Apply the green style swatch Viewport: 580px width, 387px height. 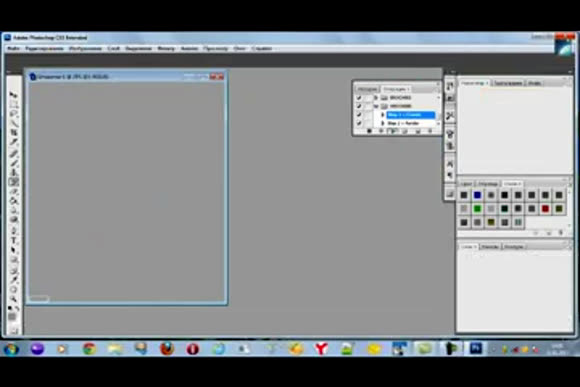click(x=477, y=209)
